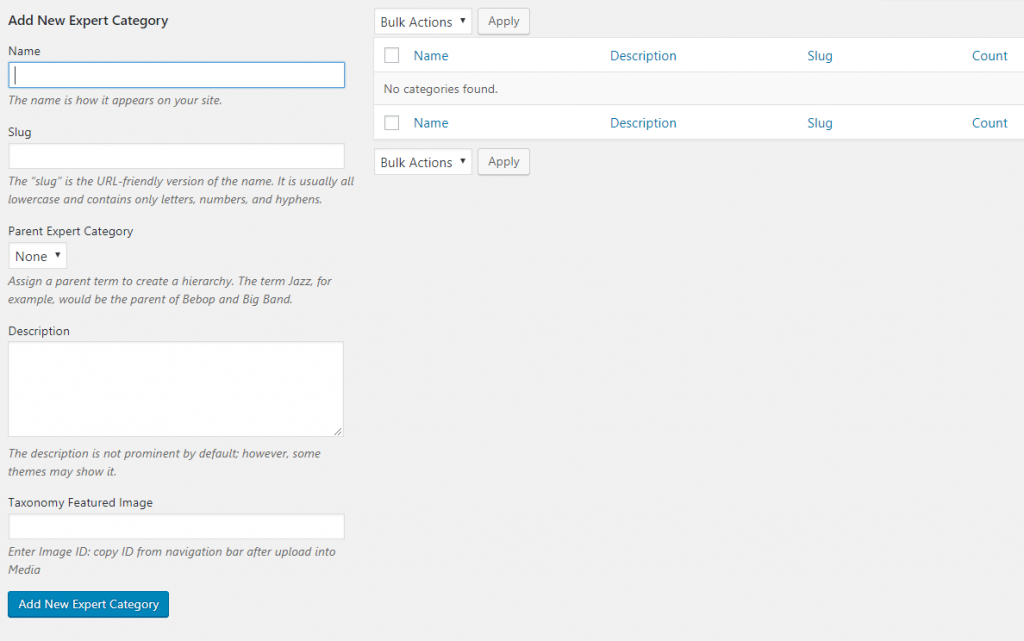Screen dimensions: 1024x641
Task: Expand the top Bulk Actions dropdown
Action: (423, 22)
